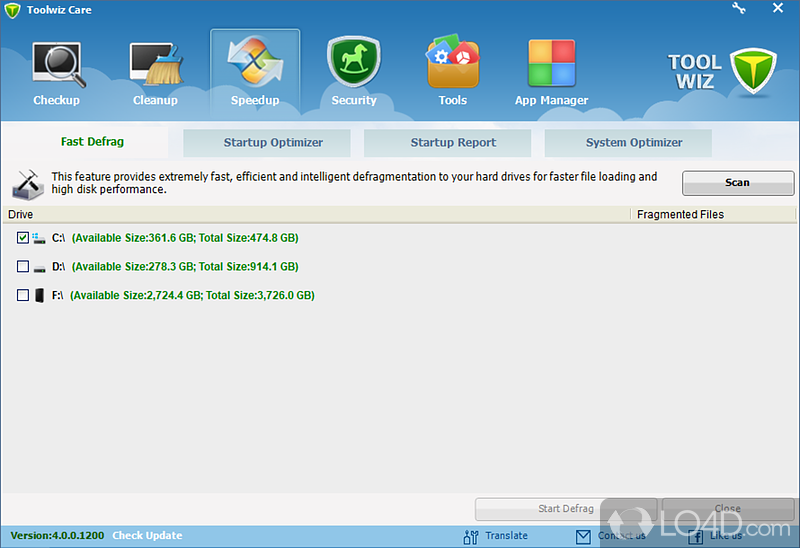Open the Contact us link
This screenshot has height=548, width=800.
[x=621, y=536]
